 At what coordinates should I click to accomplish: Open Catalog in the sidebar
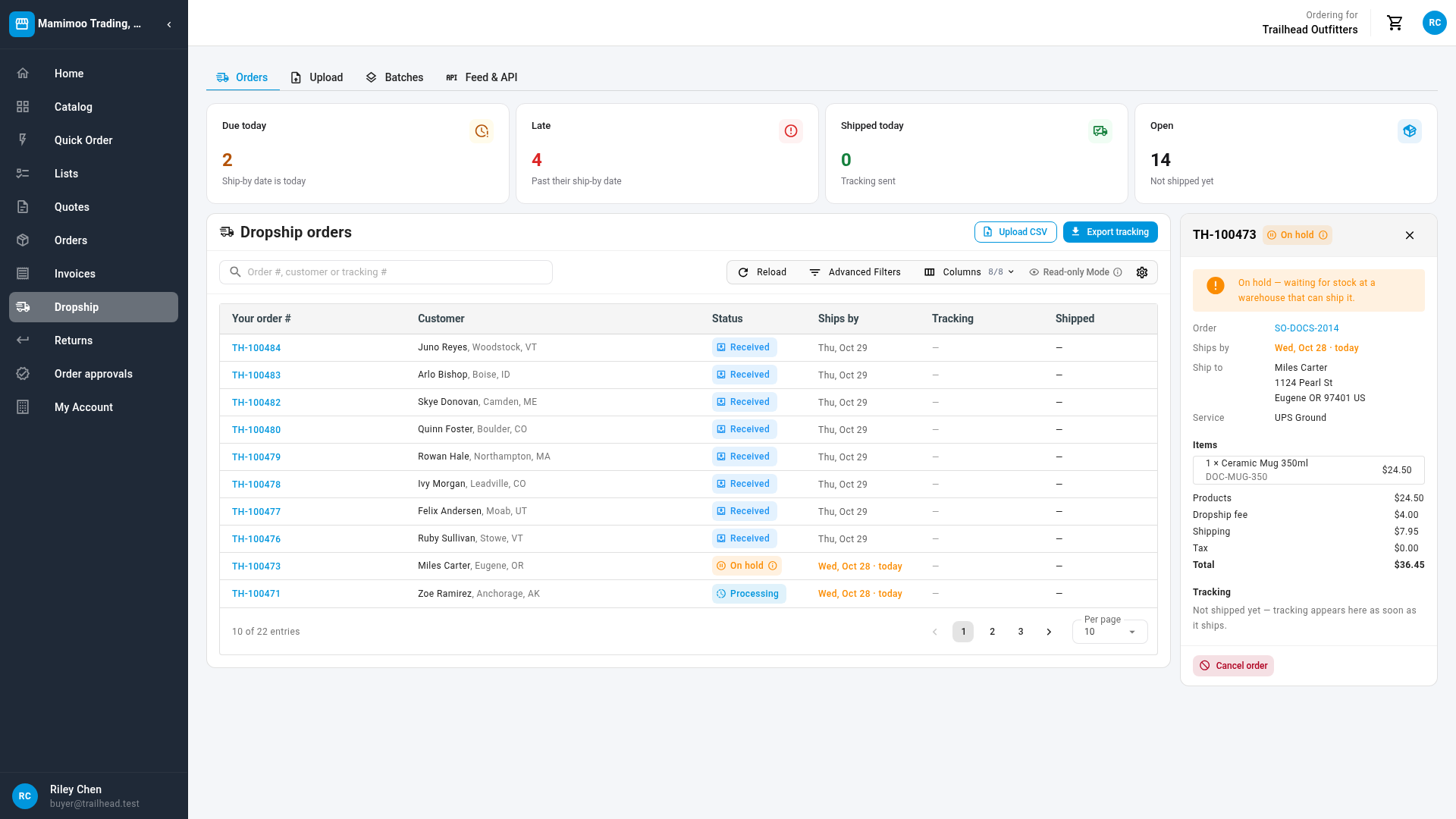pos(94,107)
